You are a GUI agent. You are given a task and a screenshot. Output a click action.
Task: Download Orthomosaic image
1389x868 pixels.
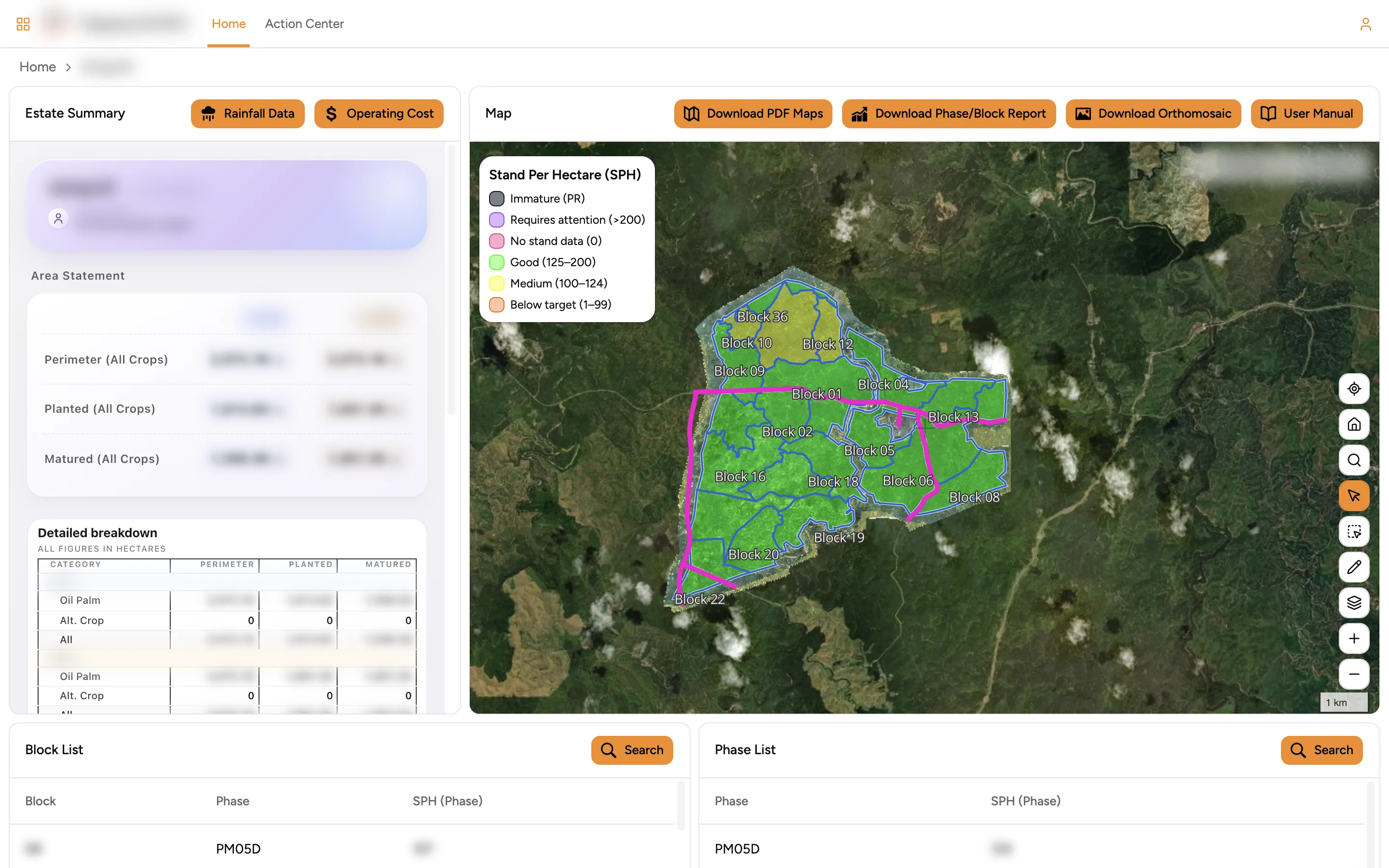(x=1153, y=114)
